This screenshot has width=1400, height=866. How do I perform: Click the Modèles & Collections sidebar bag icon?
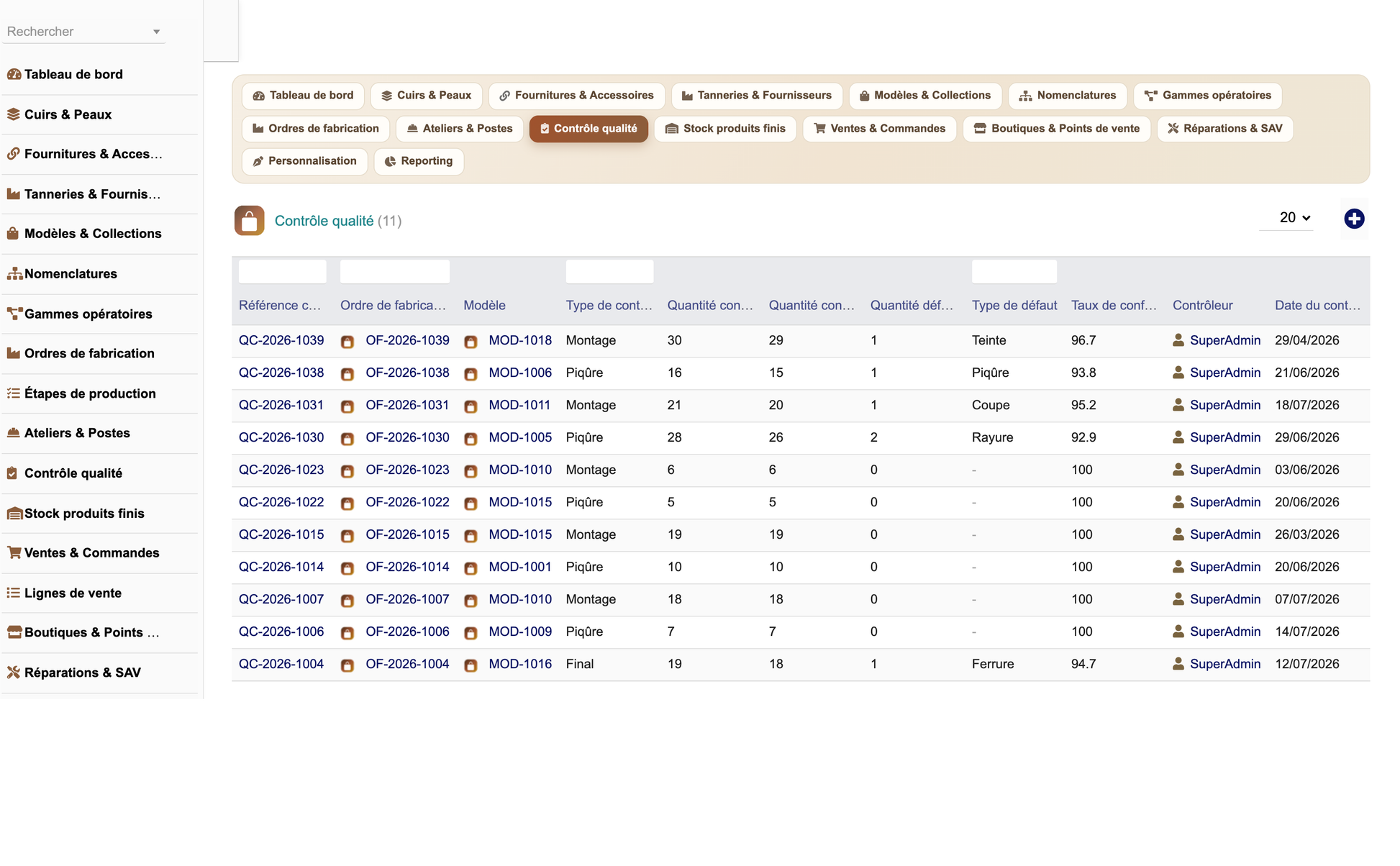[x=14, y=234]
